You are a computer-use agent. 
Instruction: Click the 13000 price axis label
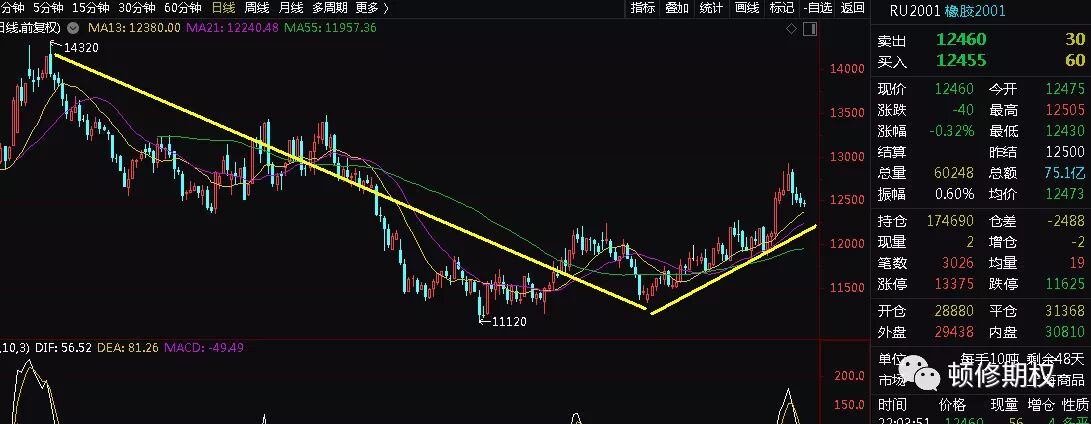coord(847,157)
